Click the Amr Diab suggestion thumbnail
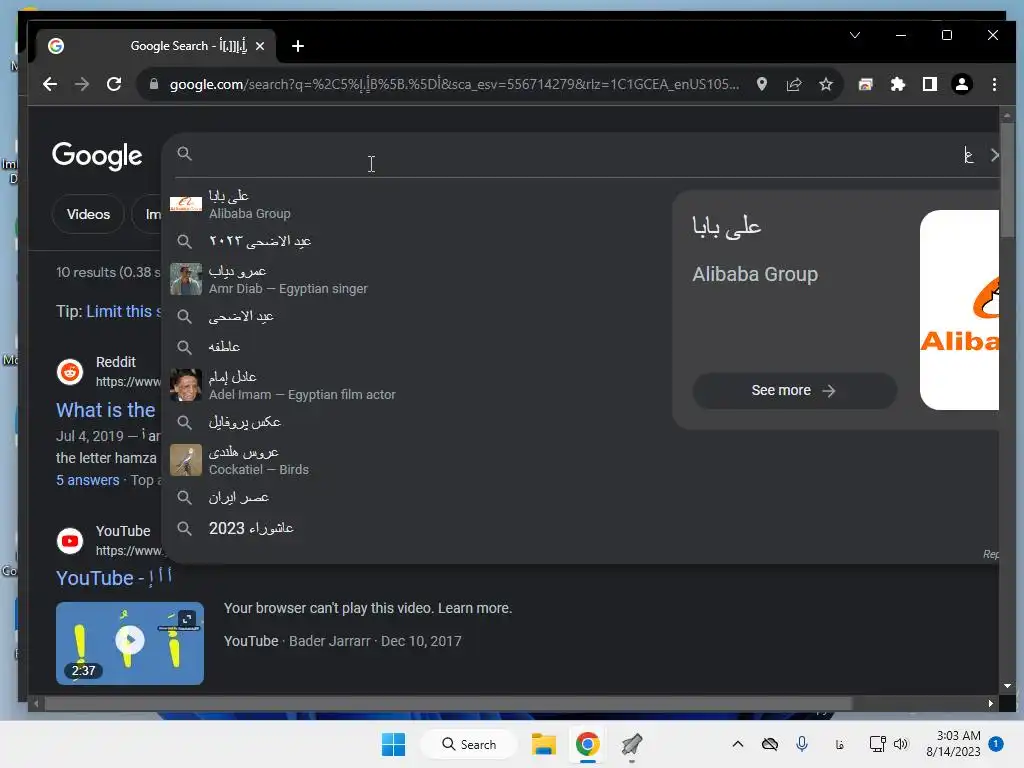This screenshot has height=768, width=1024. [186, 280]
